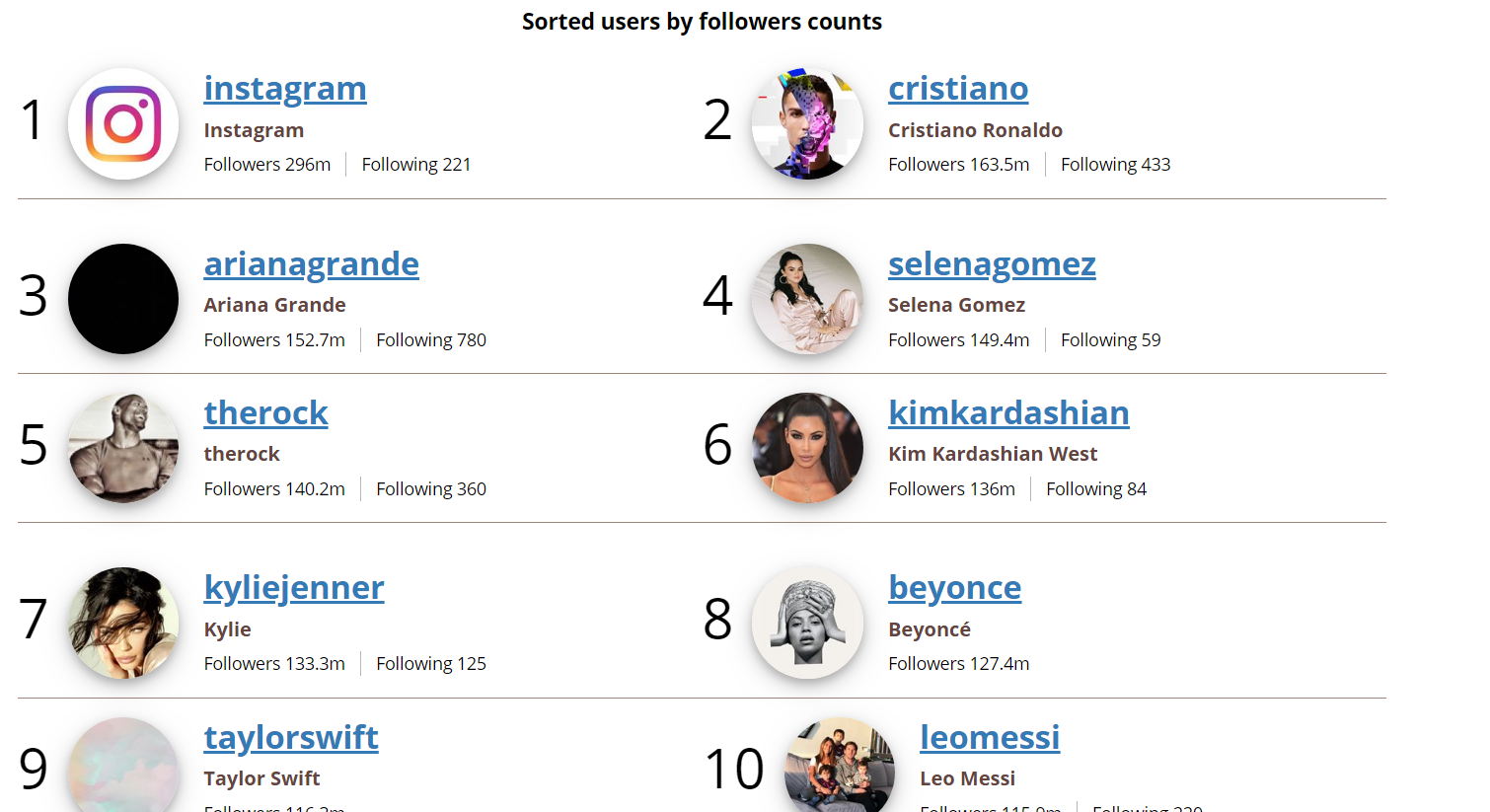Open the cristiano username link
This screenshot has height=812, width=1490.
pyautogui.click(x=958, y=89)
